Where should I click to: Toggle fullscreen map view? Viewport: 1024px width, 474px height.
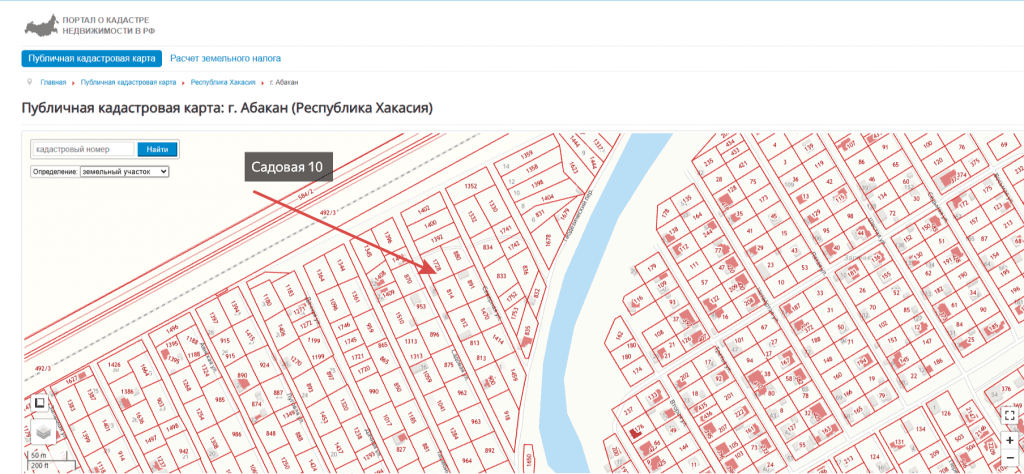1010,413
